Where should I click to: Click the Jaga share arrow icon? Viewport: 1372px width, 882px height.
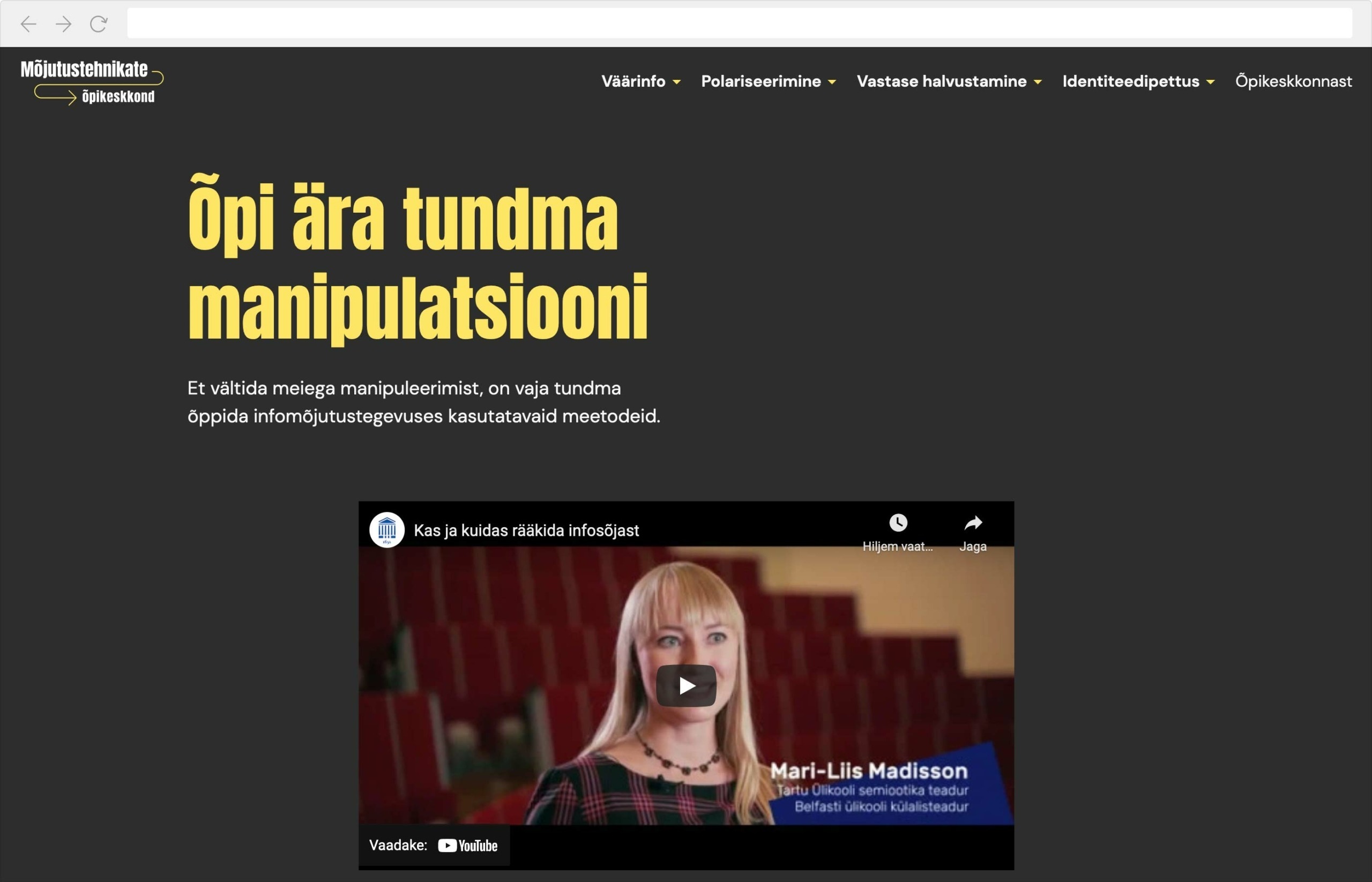coord(973,523)
